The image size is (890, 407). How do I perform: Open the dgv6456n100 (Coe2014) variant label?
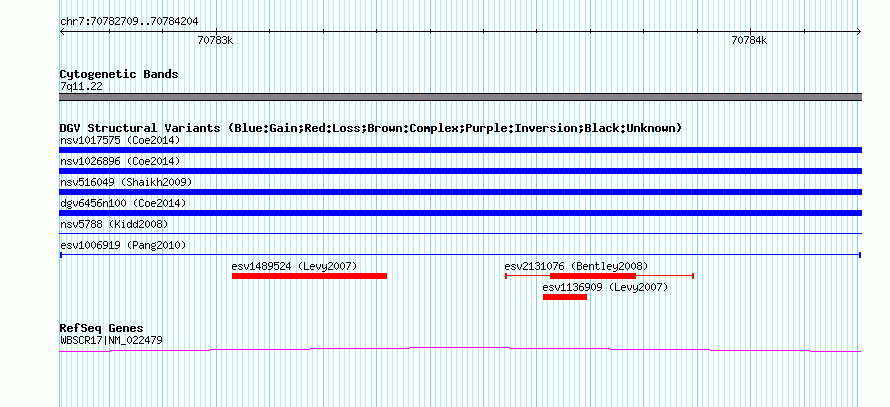point(123,203)
